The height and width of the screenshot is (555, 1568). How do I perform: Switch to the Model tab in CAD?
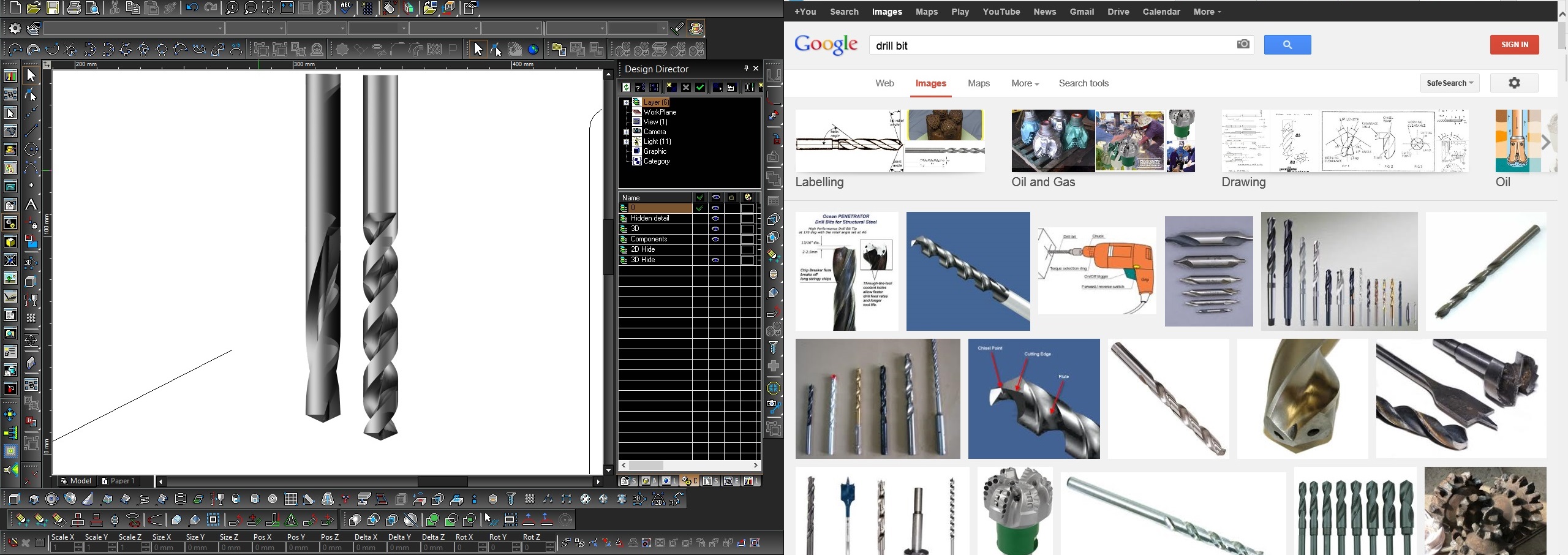77,481
